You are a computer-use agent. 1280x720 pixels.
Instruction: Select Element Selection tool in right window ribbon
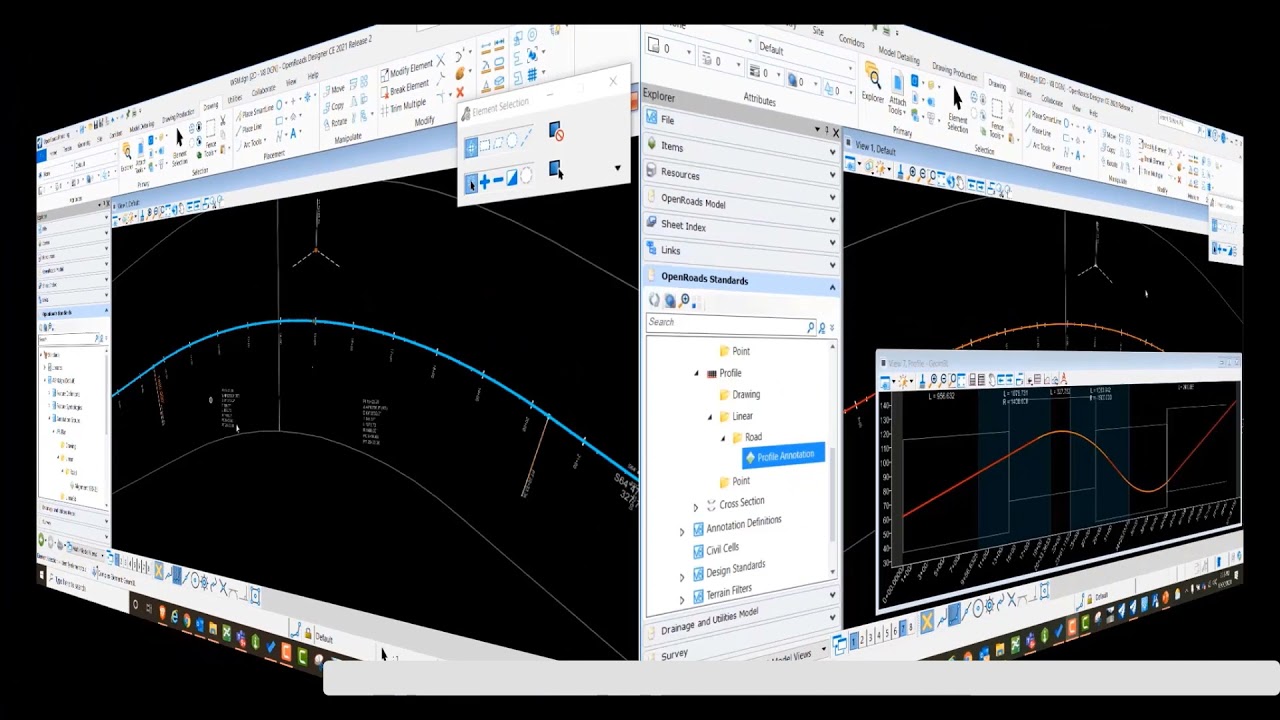(957, 108)
